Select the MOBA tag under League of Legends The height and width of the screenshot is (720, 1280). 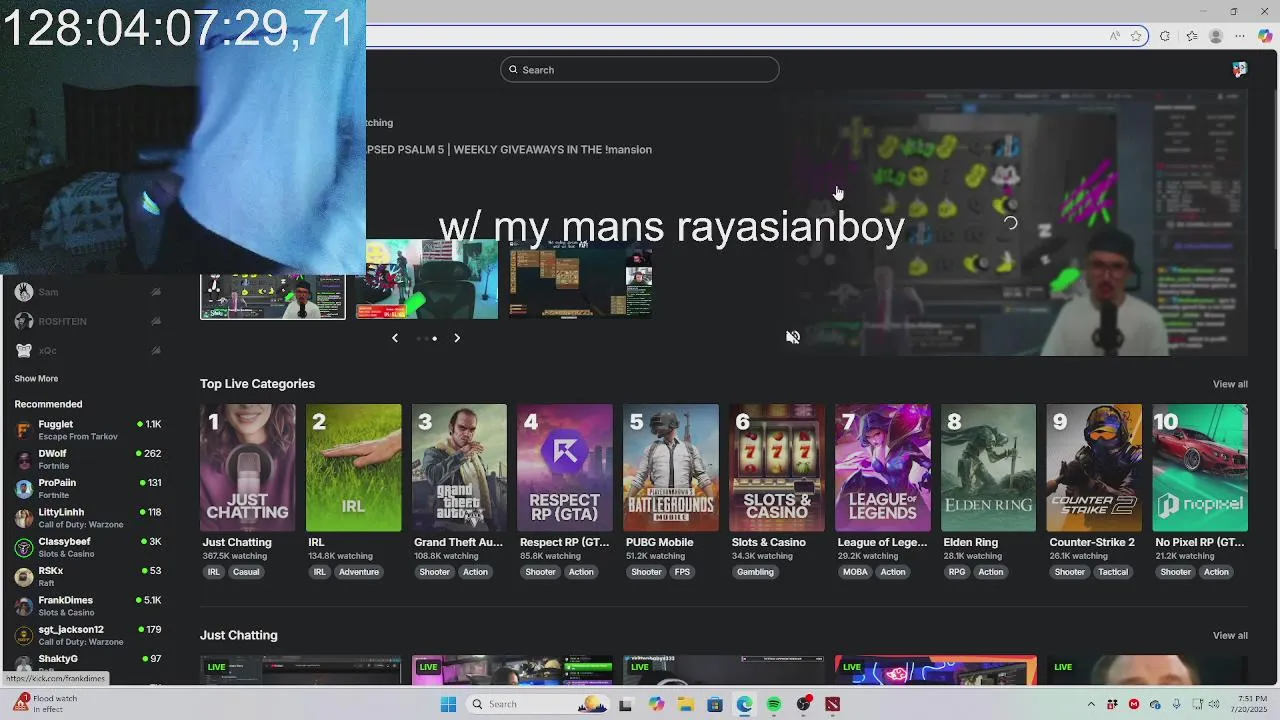coord(855,572)
